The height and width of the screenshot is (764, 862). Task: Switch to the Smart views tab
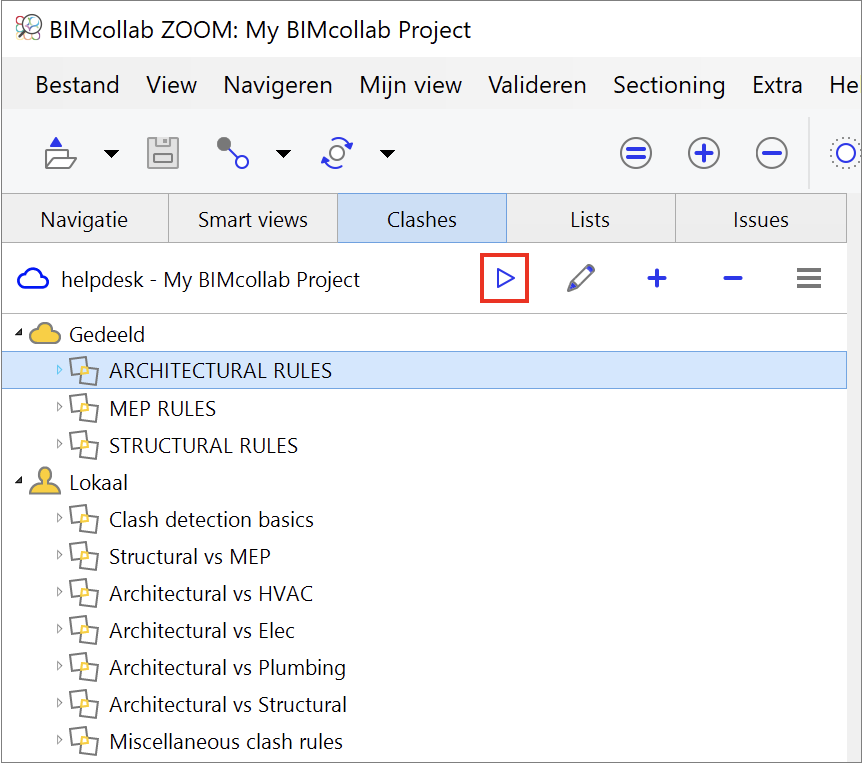253,219
